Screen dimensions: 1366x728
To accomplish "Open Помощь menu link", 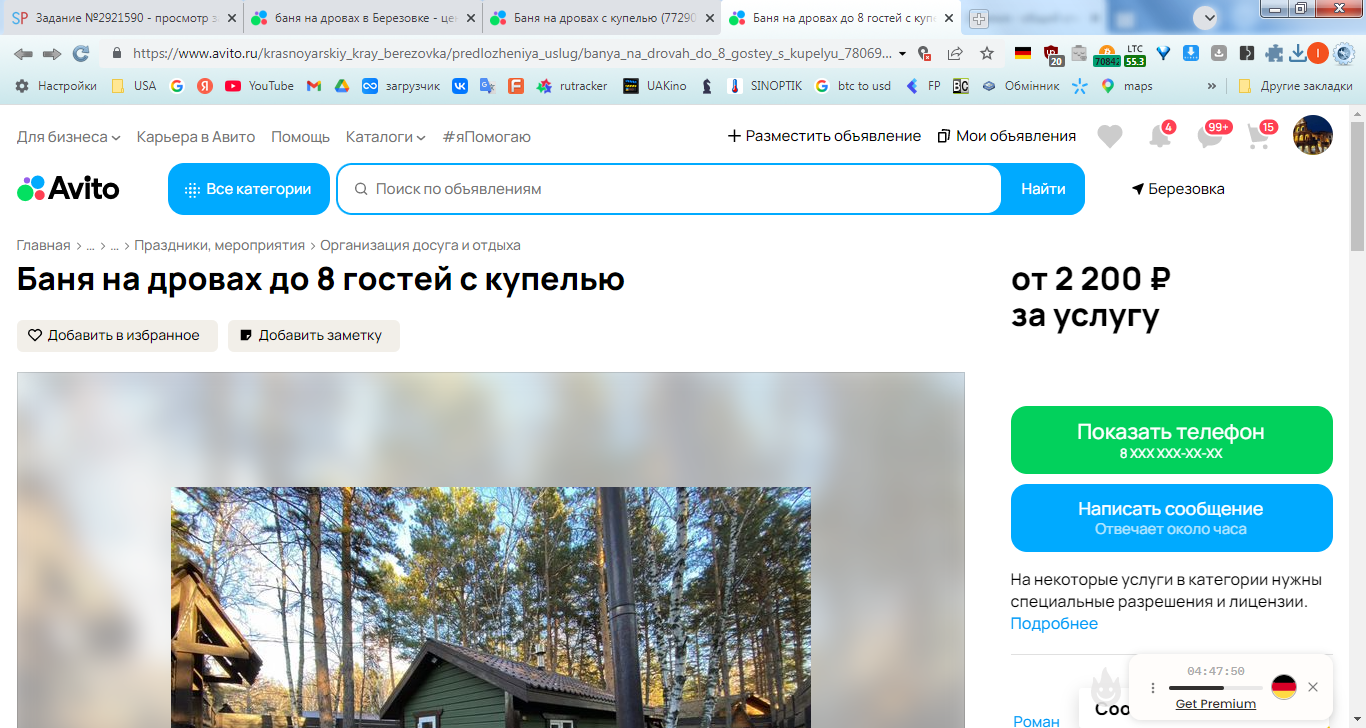I will [300, 137].
